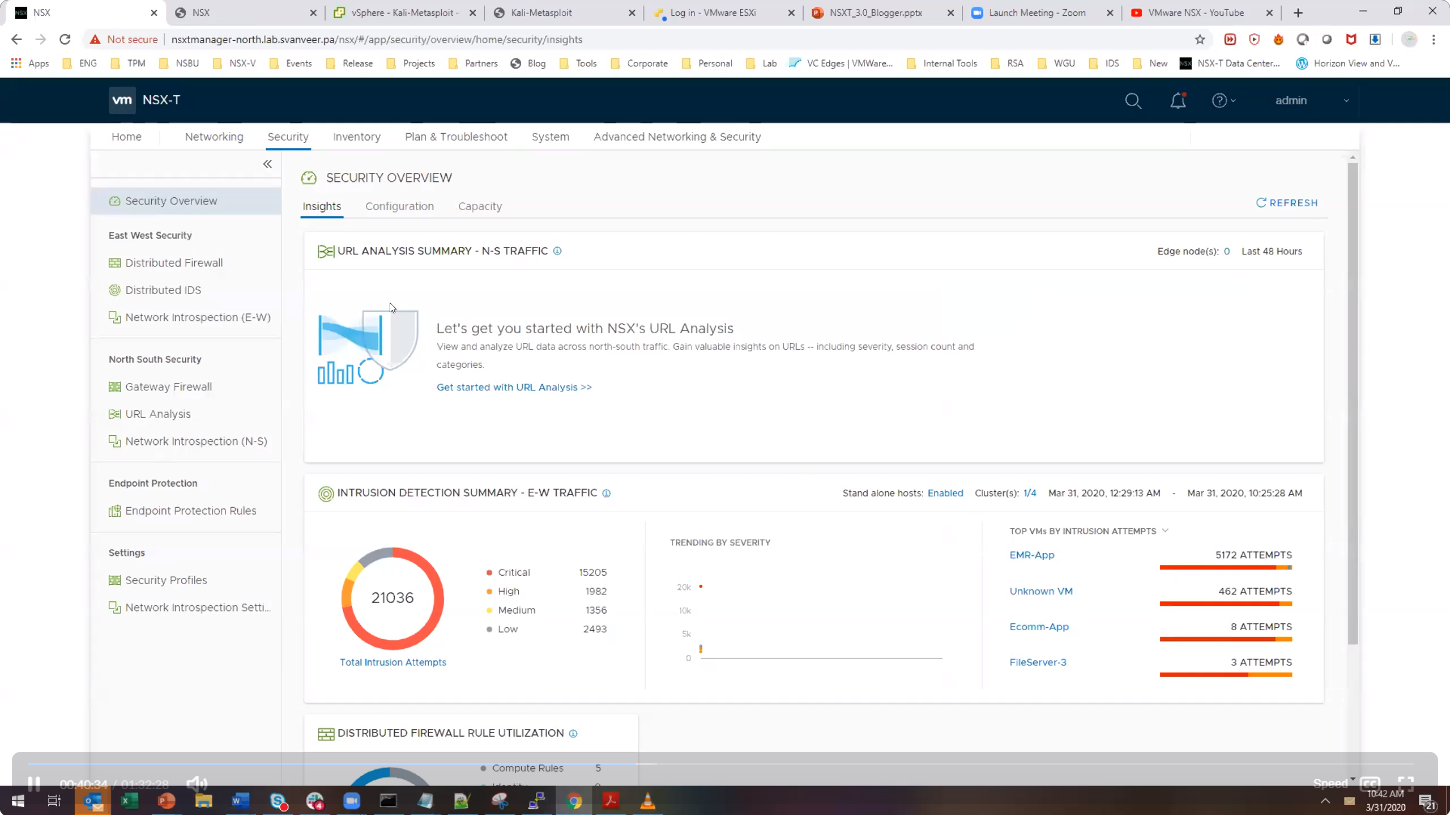Enter fullscreen using the video player icon

1406,784
